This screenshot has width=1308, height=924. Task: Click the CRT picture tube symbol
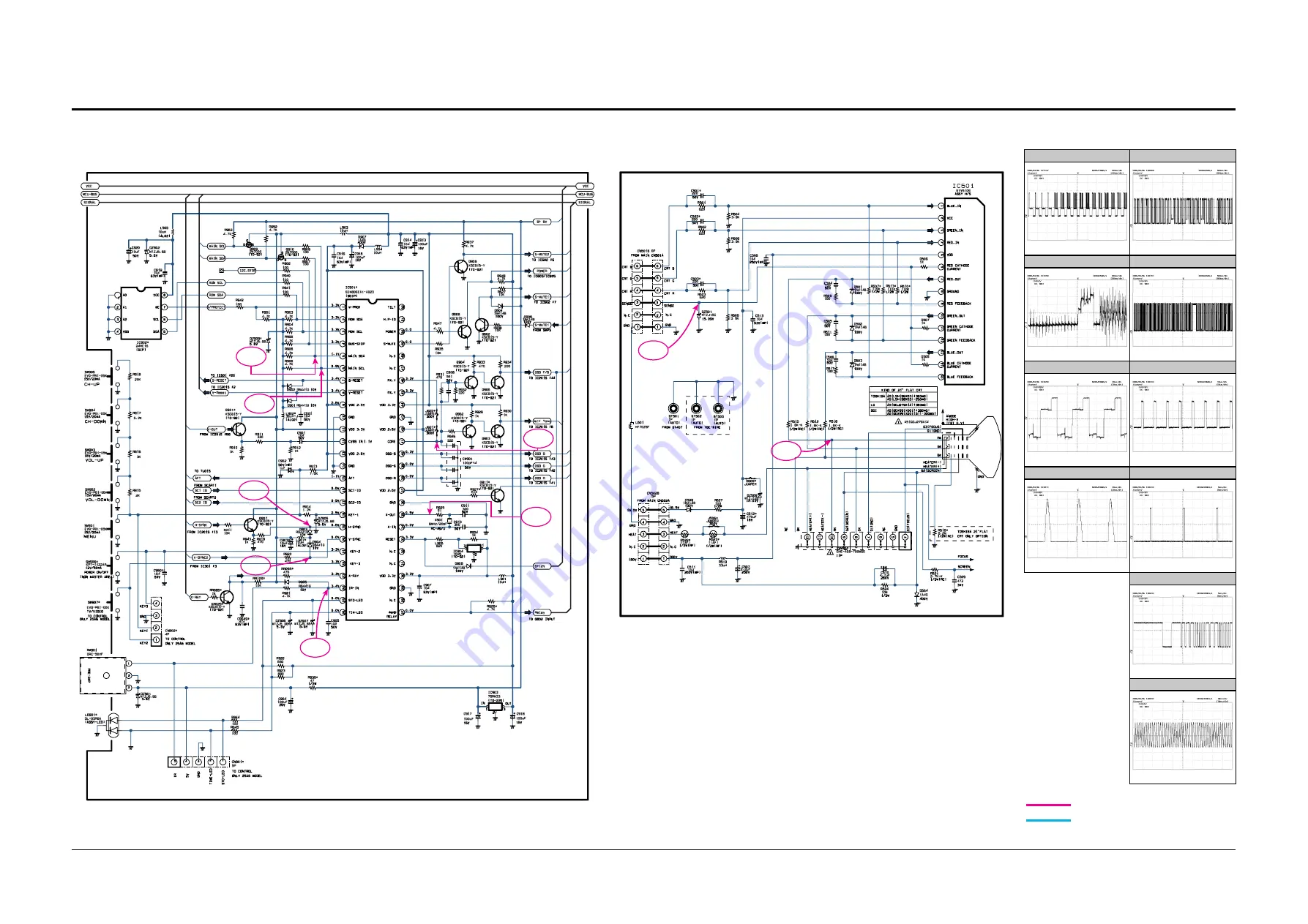[972, 446]
